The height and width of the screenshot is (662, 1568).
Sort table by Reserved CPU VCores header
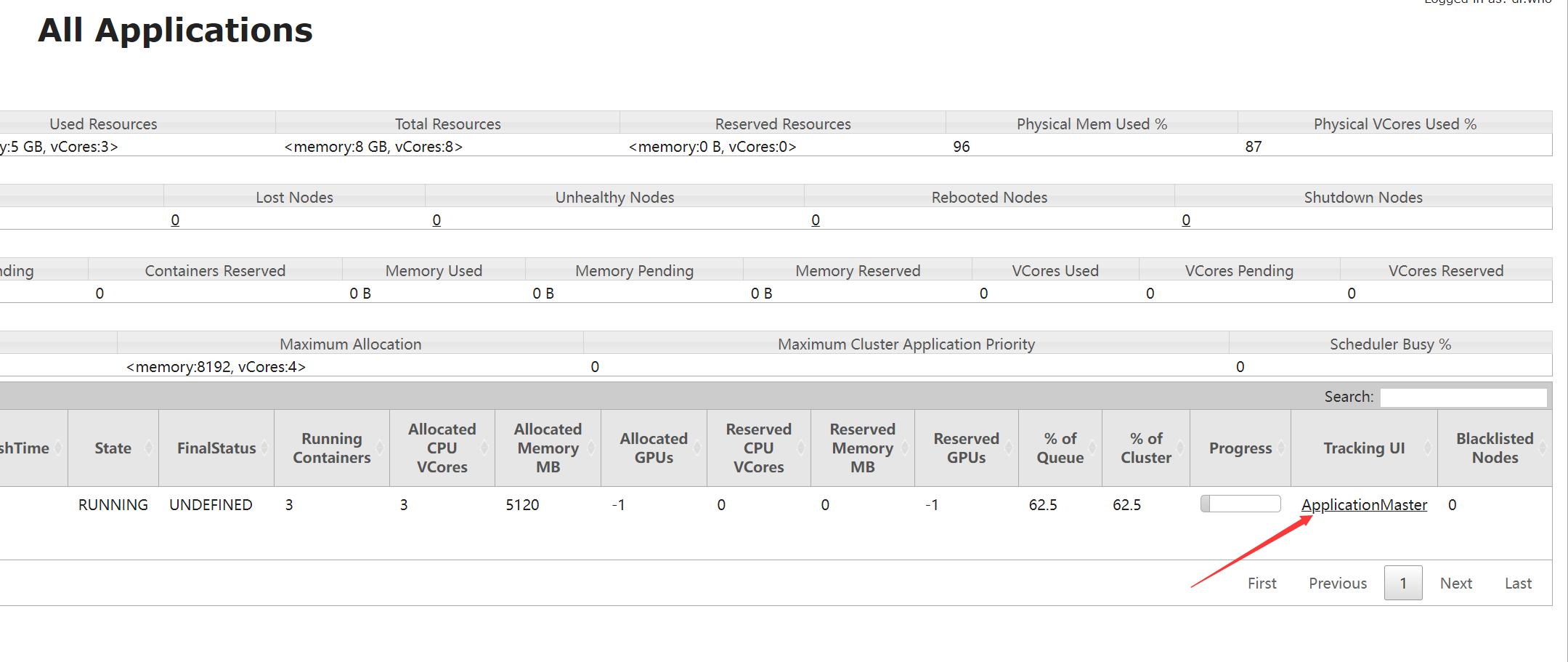tap(758, 448)
